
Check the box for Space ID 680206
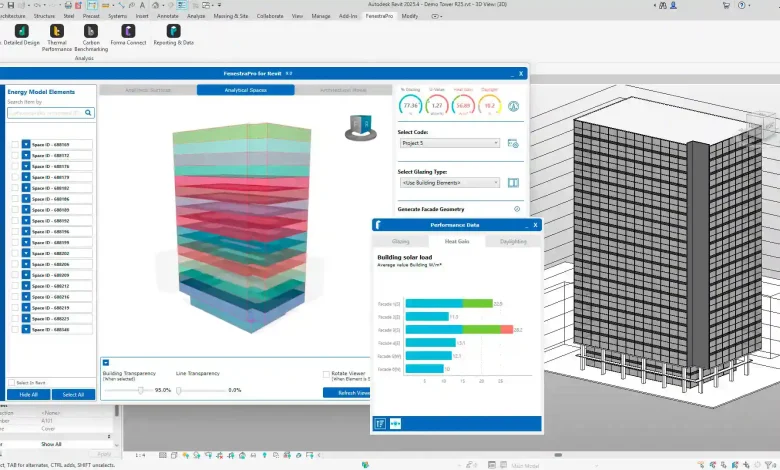[x=15, y=264]
